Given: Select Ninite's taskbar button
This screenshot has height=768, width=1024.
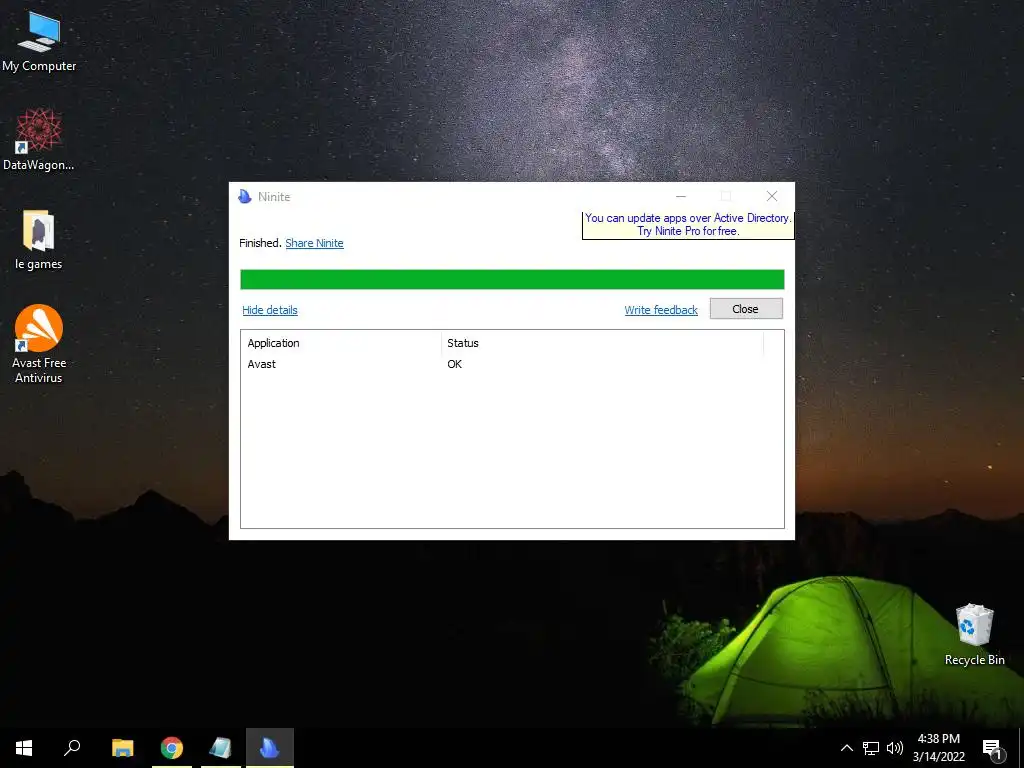Looking at the screenshot, I should pos(270,748).
